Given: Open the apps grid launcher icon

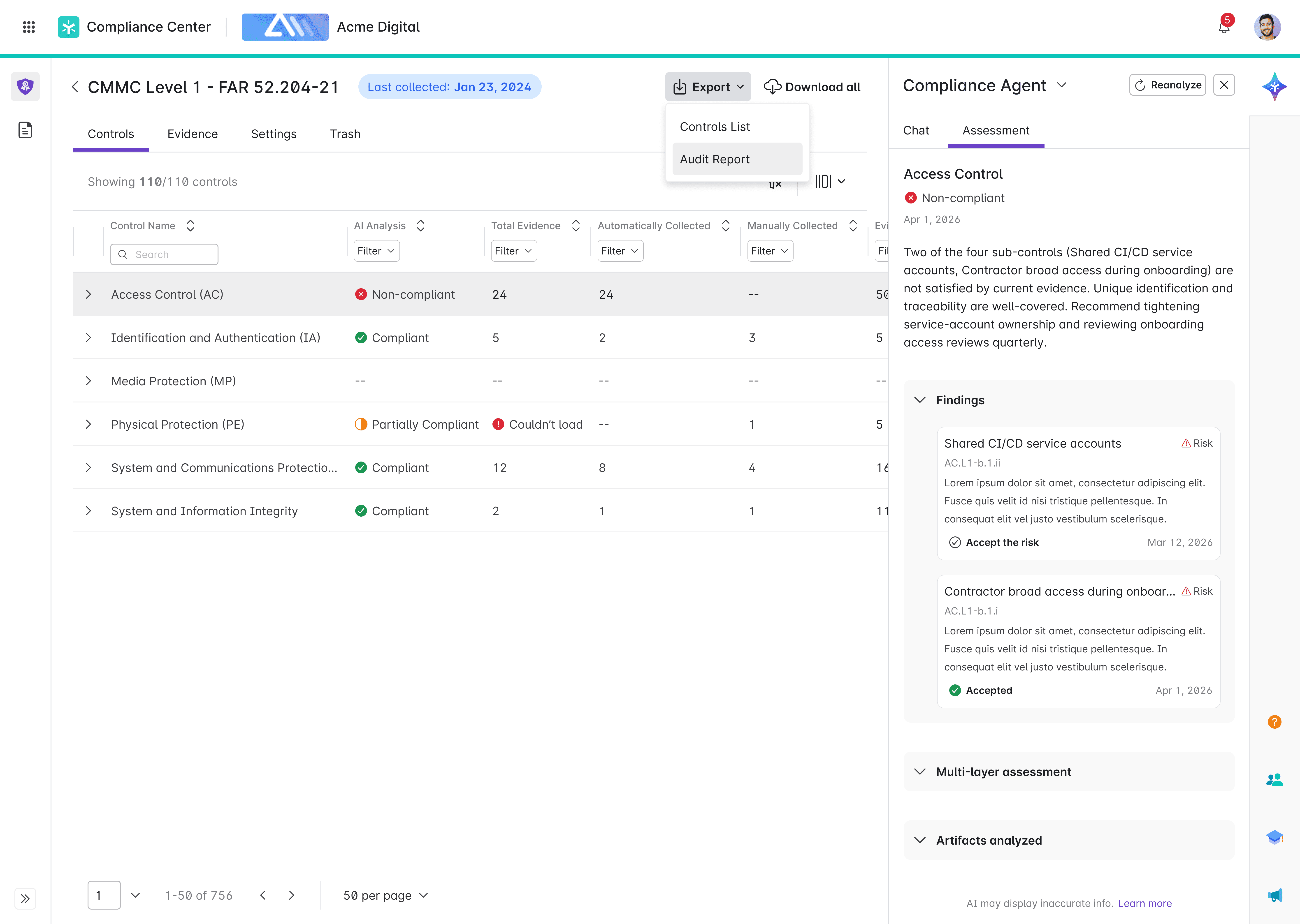Looking at the screenshot, I should (x=28, y=27).
